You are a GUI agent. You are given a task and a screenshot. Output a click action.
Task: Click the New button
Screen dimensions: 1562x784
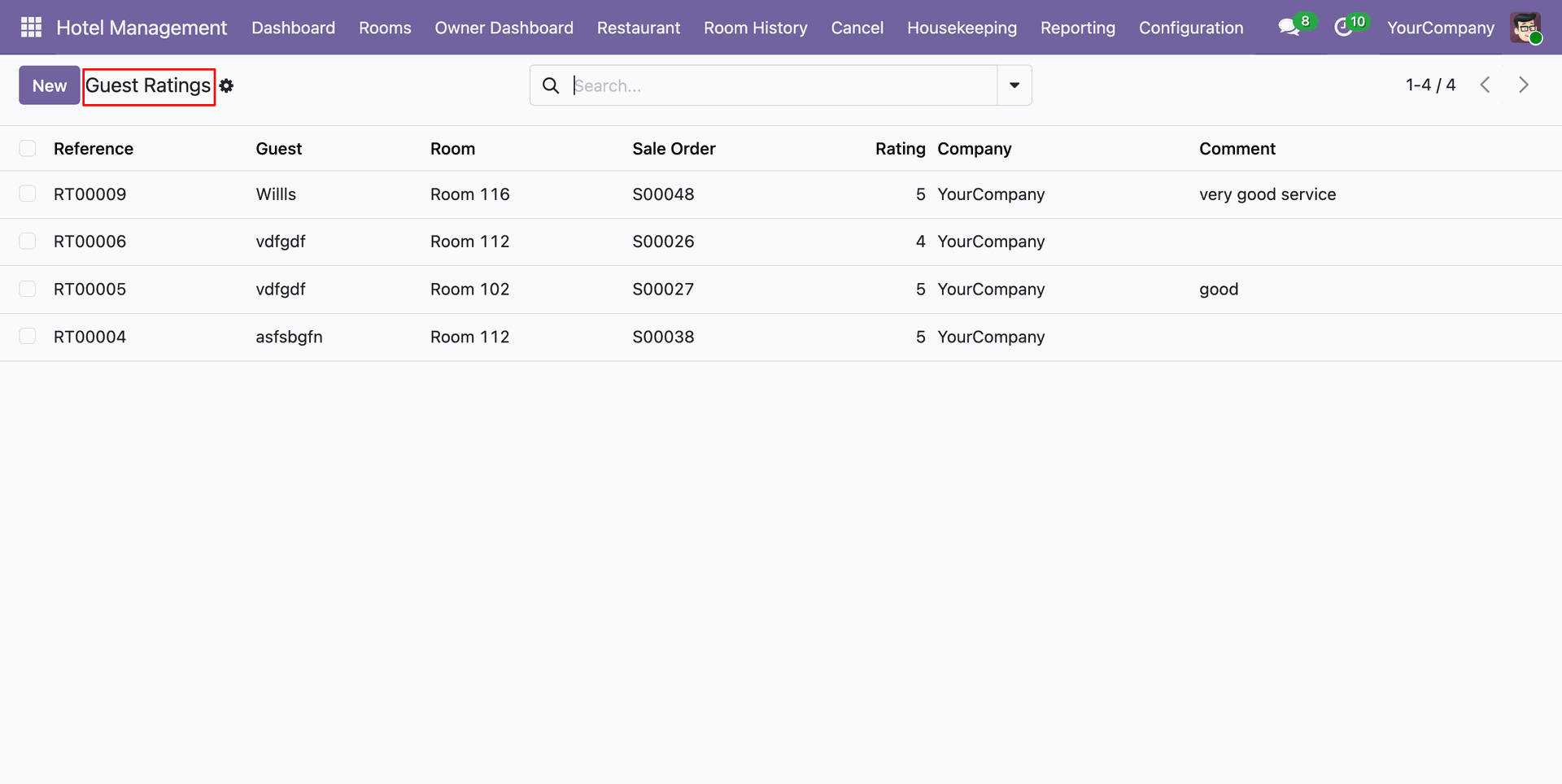pos(50,85)
